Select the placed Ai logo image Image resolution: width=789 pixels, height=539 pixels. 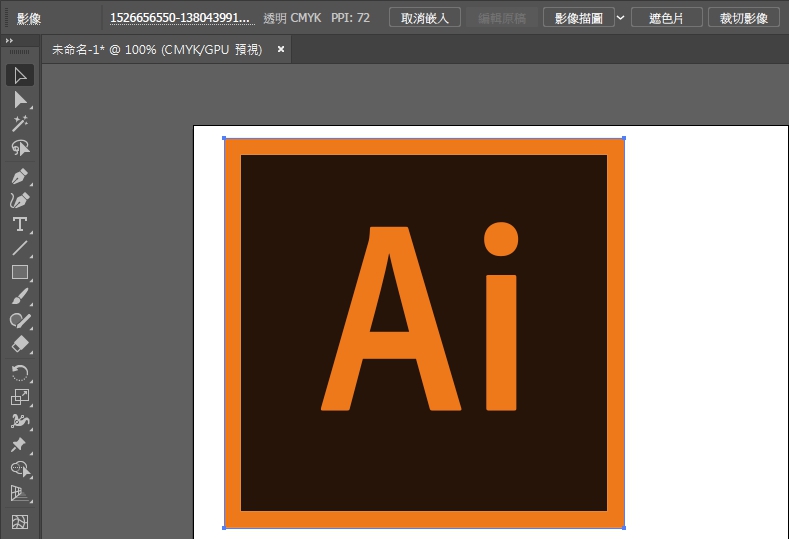424,333
